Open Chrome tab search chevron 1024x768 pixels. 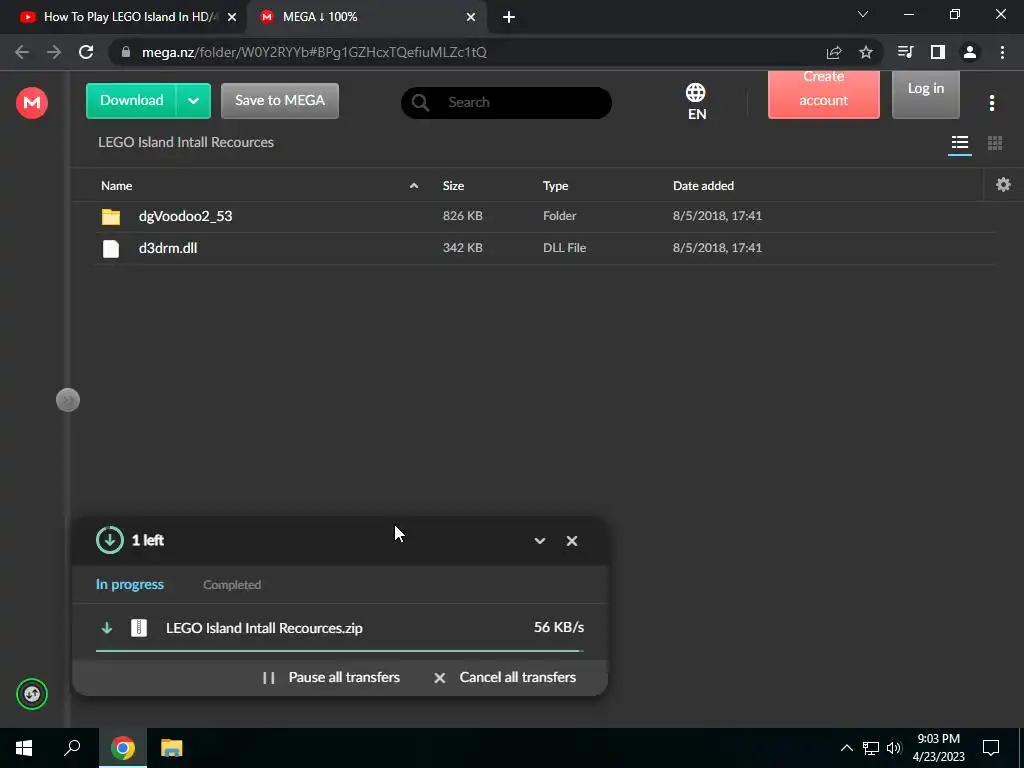(x=863, y=14)
